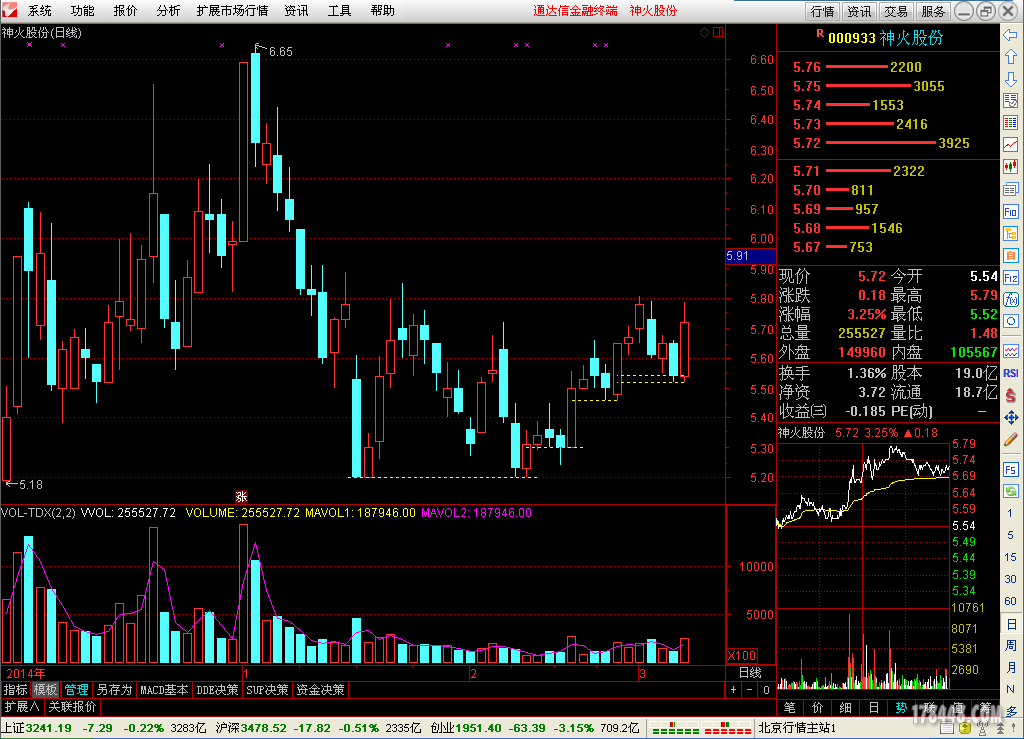Click the F10 company info icon
Image resolution: width=1024 pixels, height=739 pixels.
click(1010, 212)
